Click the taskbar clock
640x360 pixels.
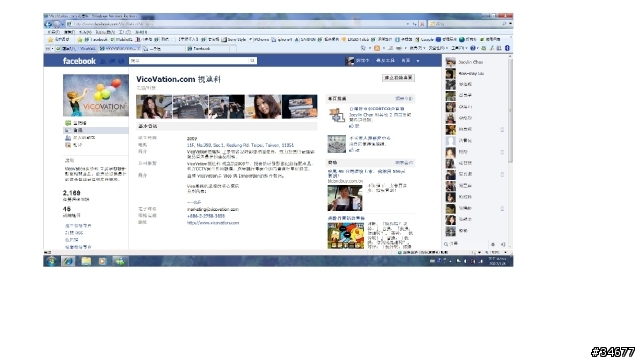(497, 261)
